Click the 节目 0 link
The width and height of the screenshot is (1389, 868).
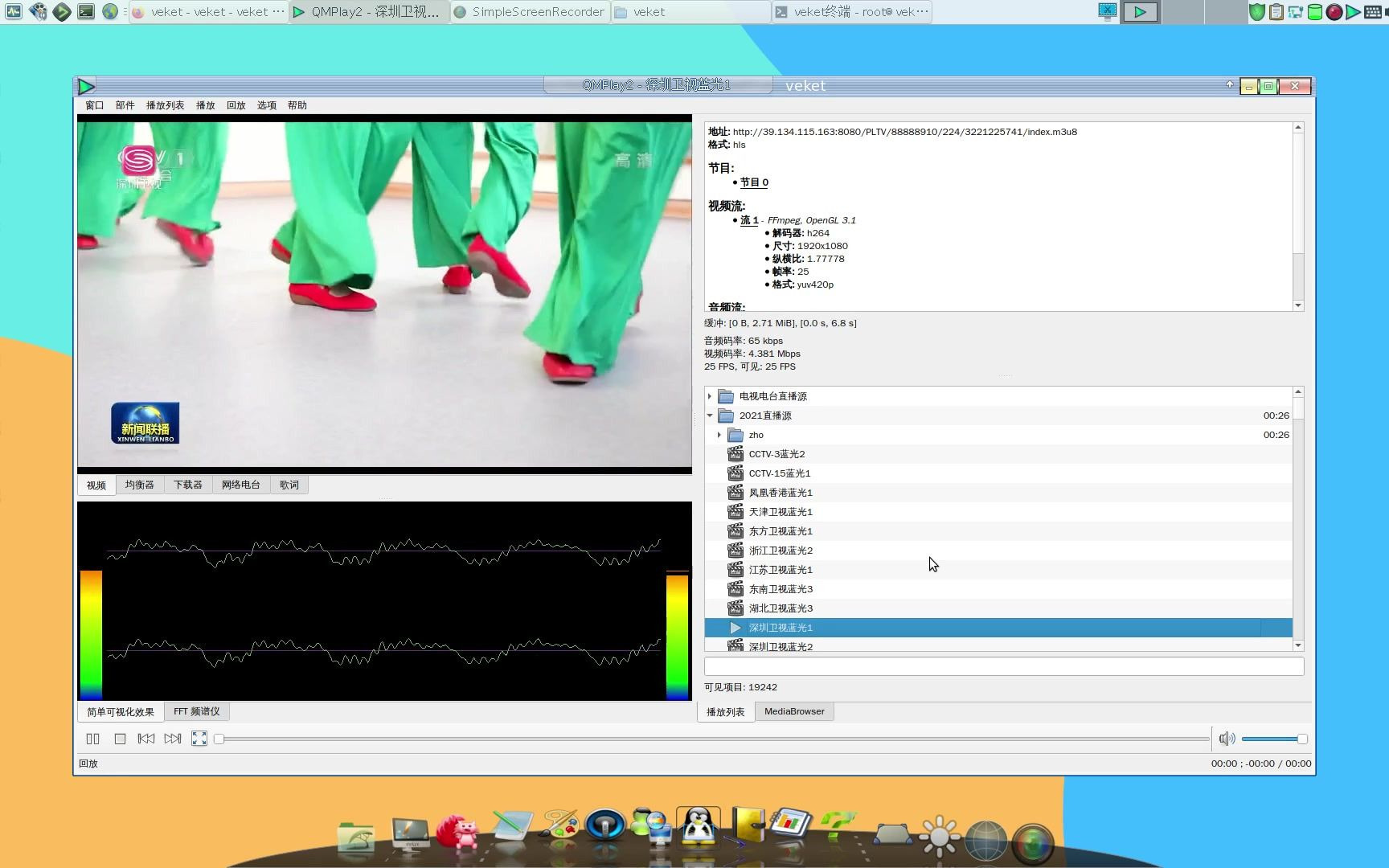(754, 182)
